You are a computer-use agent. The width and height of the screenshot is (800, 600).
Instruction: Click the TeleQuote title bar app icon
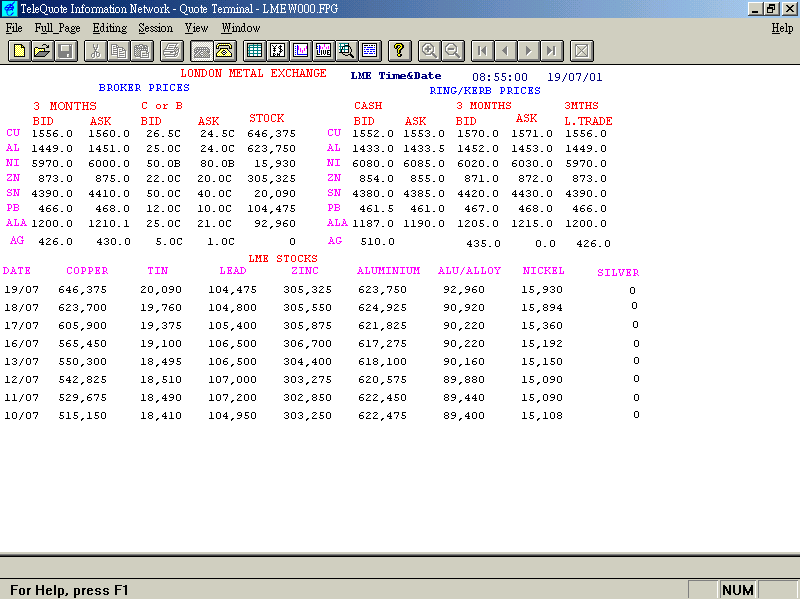coord(10,9)
